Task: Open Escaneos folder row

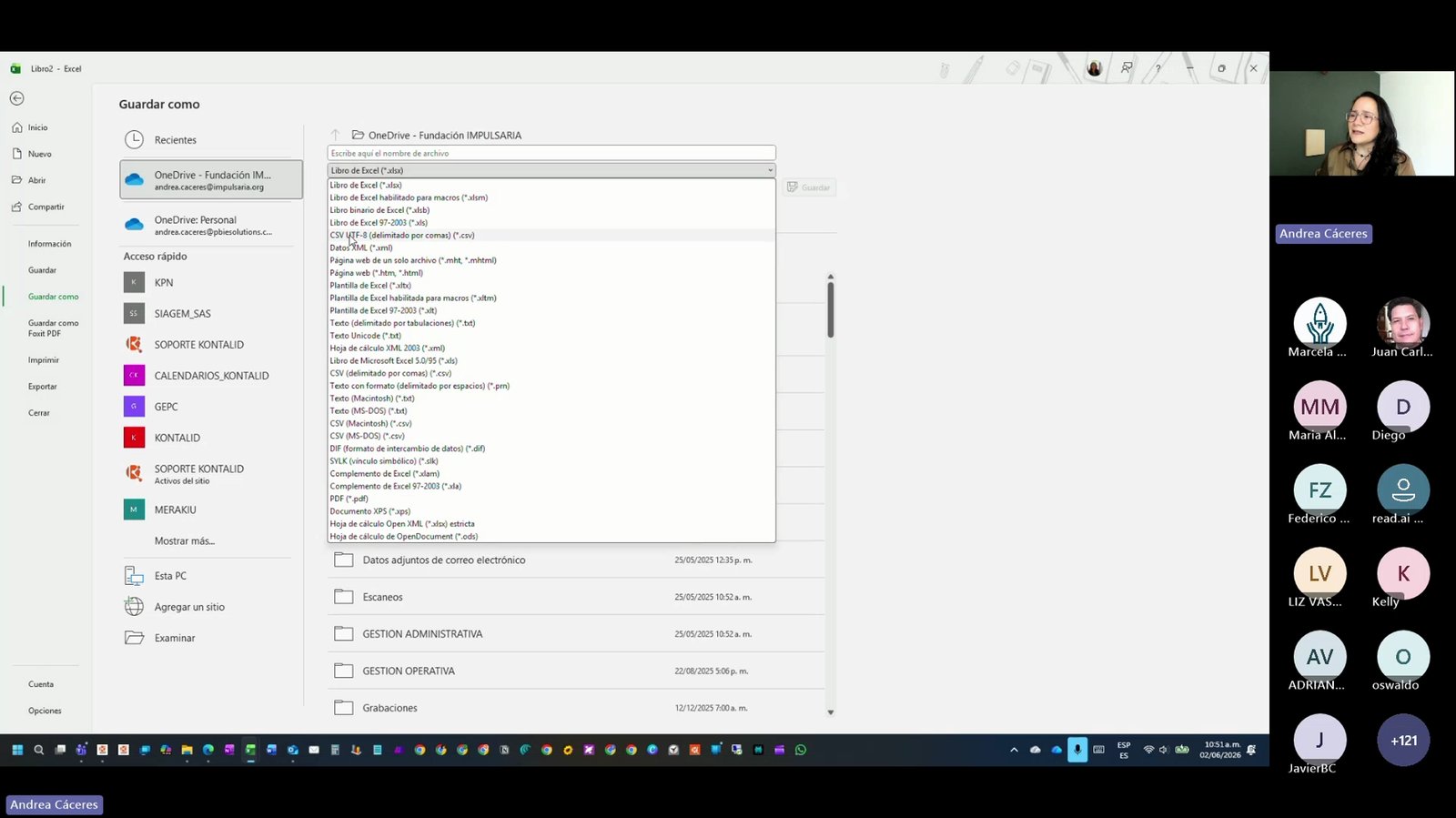Action: 576,597
